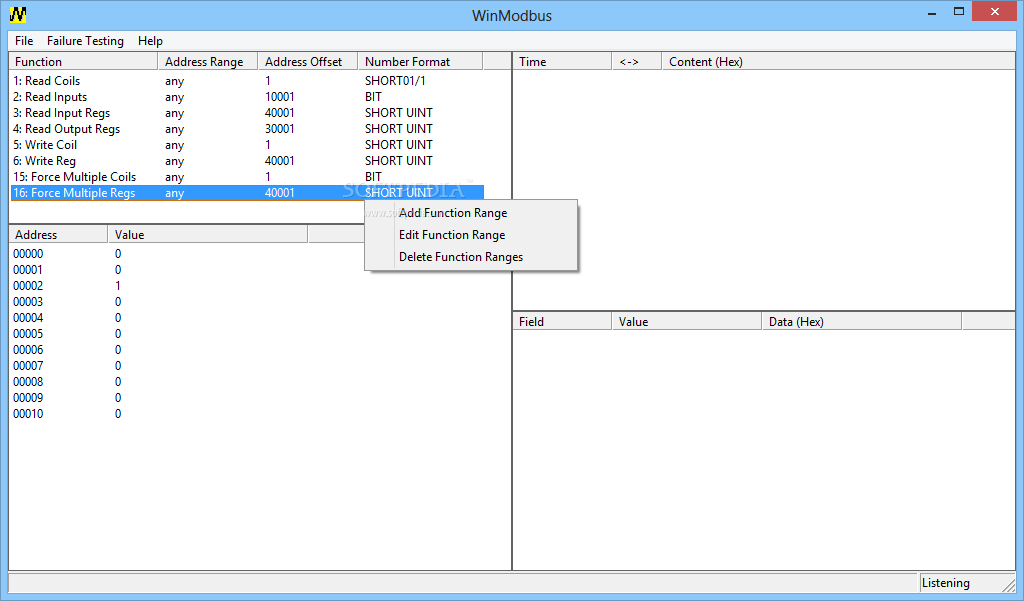Image resolution: width=1024 pixels, height=601 pixels.
Task: Select the 4: Read Output Regs row
Action: click(247, 129)
